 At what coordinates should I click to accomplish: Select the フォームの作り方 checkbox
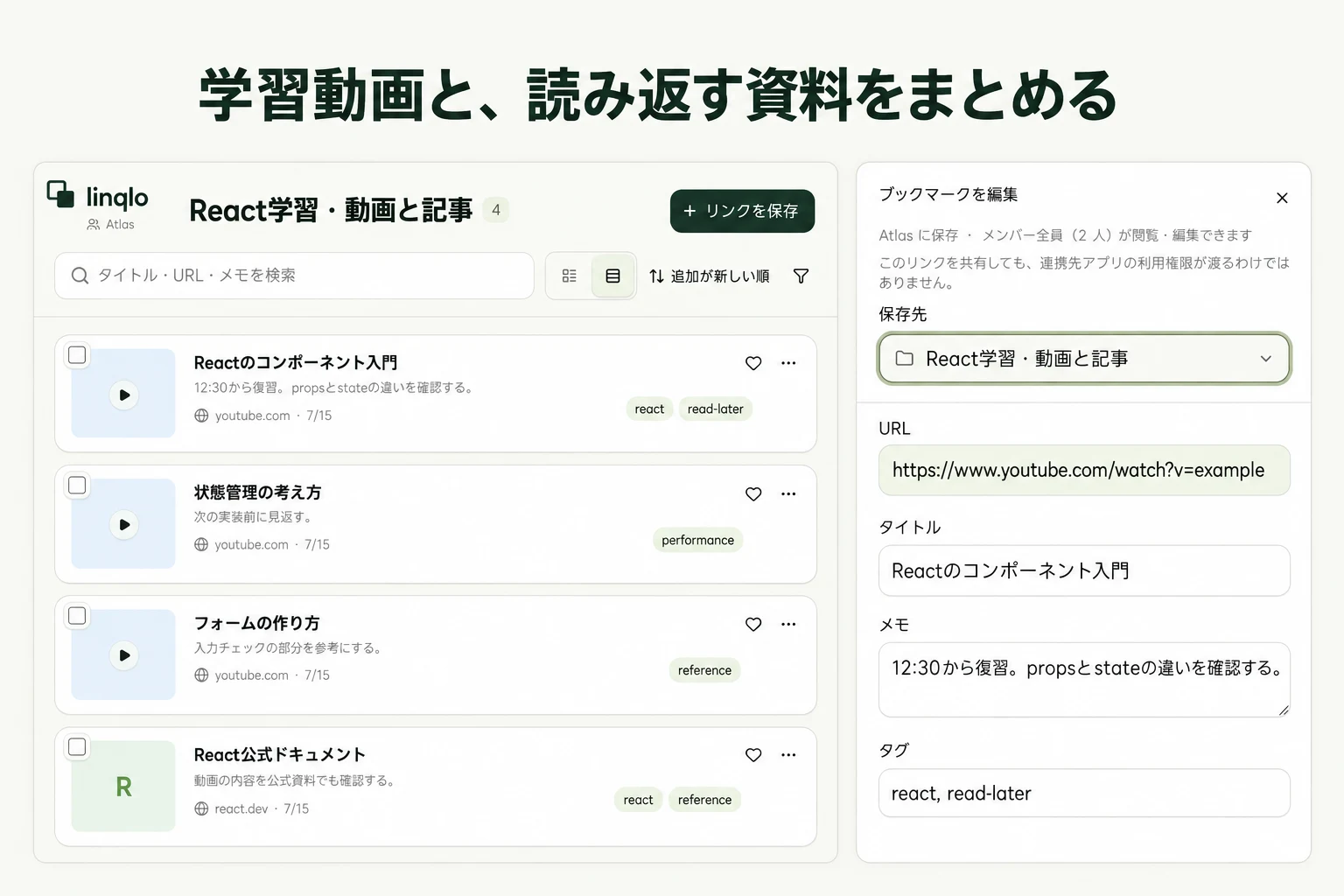pos(78,615)
